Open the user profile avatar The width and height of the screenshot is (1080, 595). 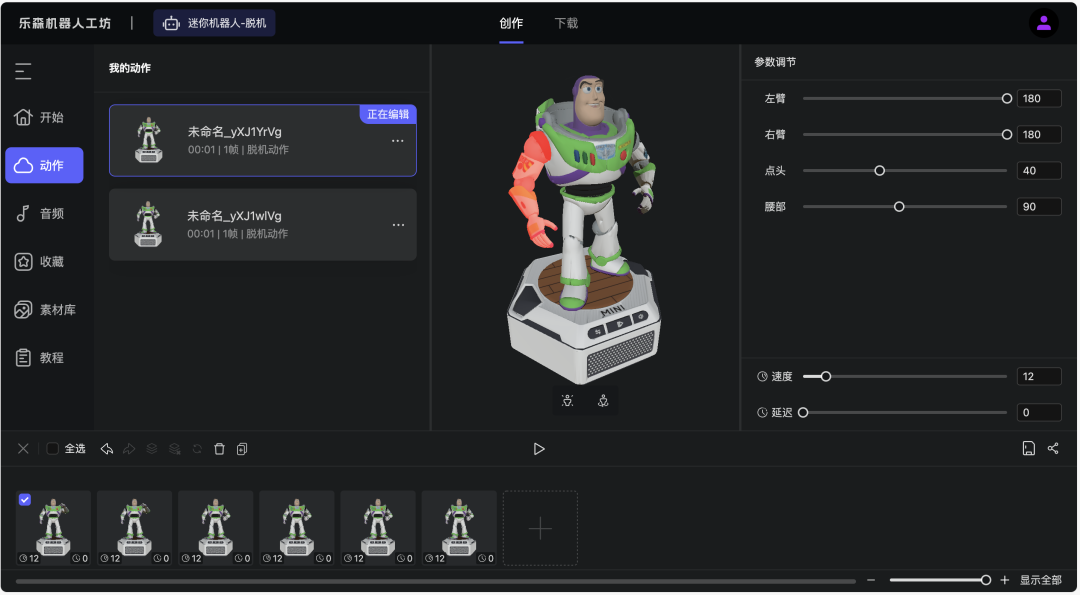[1043, 23]
